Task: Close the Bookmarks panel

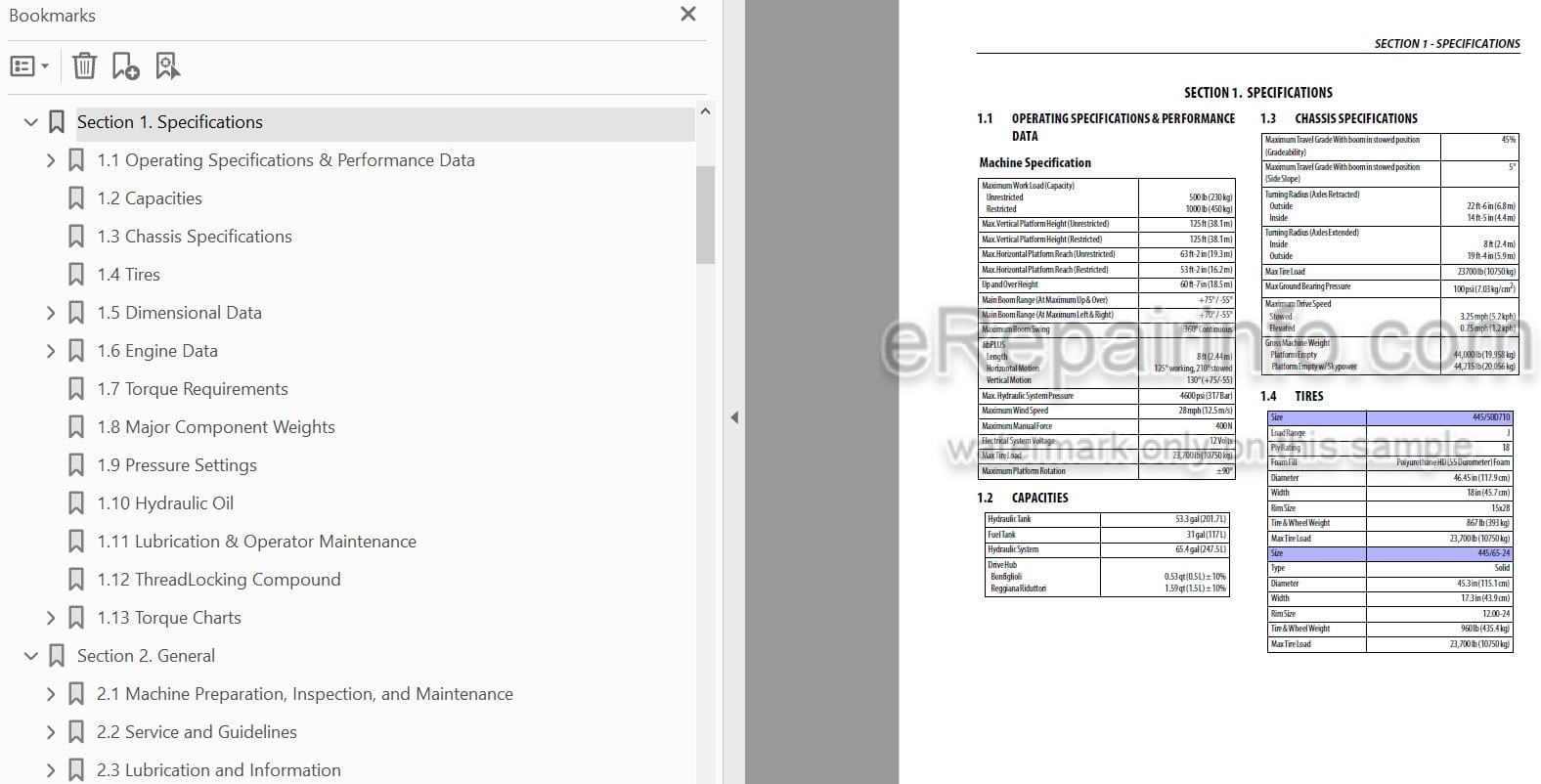Action: pyautogui.click(x=688, y=14)
